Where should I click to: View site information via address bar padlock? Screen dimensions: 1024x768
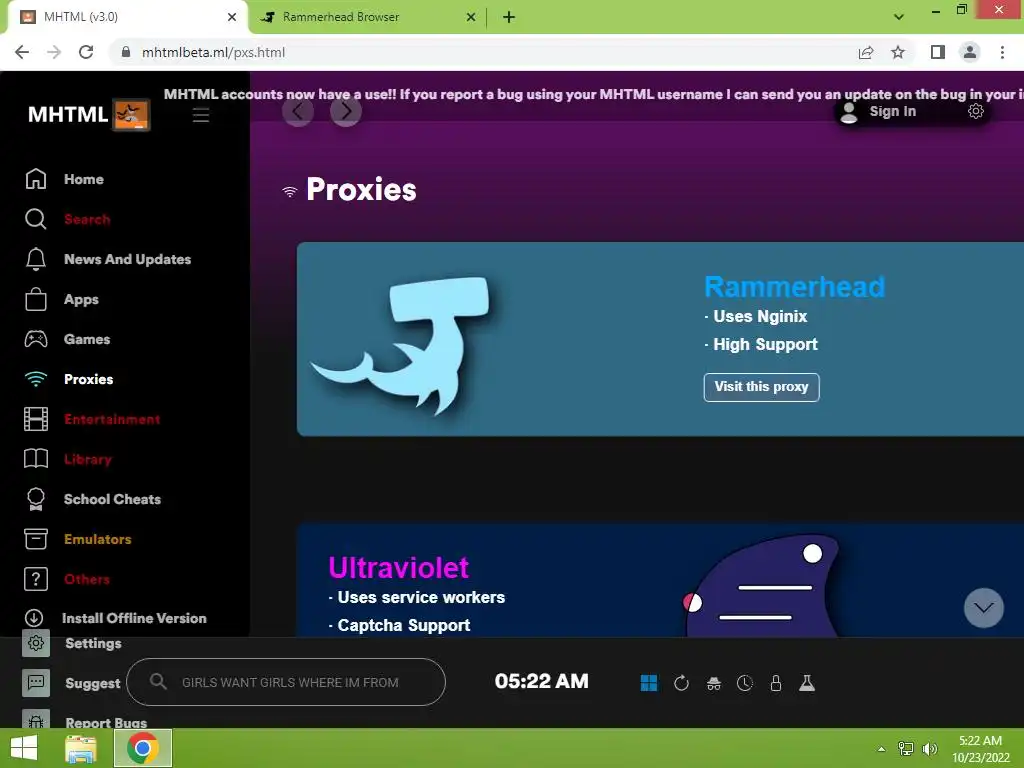point(126,52)
